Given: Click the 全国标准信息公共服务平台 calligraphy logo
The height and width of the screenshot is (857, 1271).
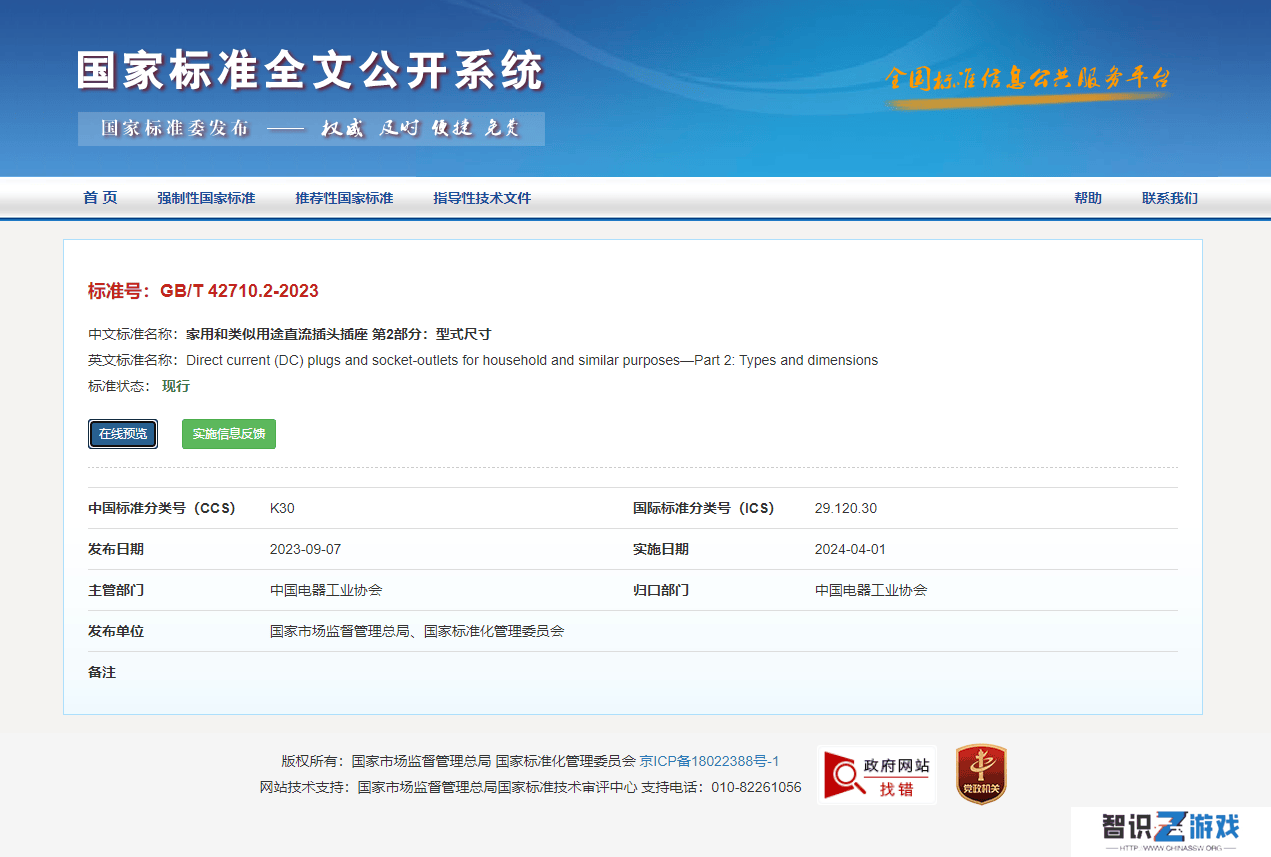Looking at the screenshot, I should click(x=1027, y=81).
